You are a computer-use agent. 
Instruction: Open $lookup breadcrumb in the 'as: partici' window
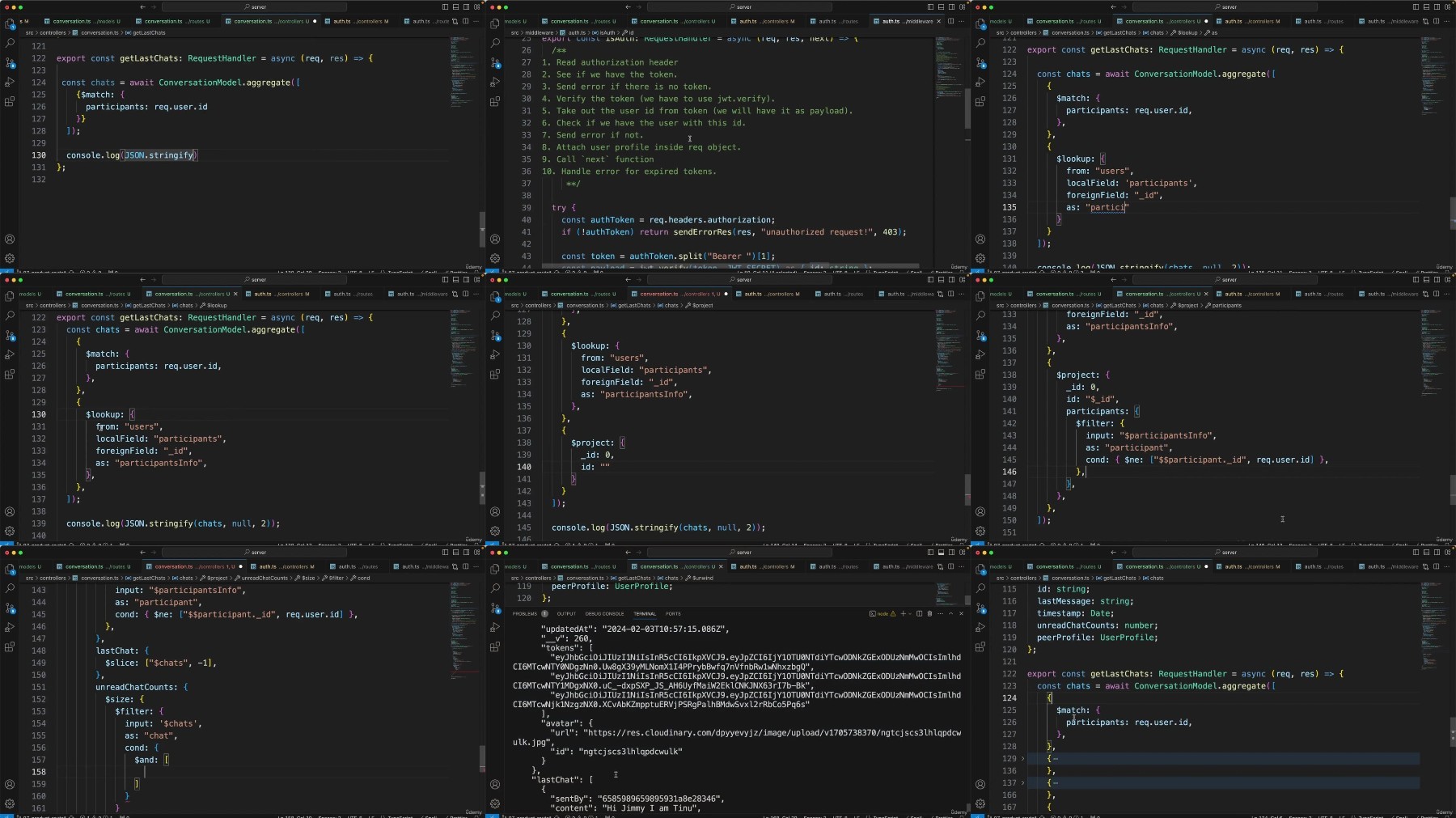pyautogui.click(x=1185, y=33)
